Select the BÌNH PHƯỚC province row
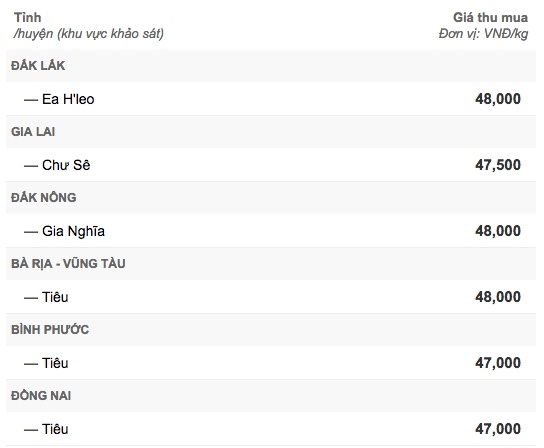This screenshot has width=544, height=448. point(271,330)
